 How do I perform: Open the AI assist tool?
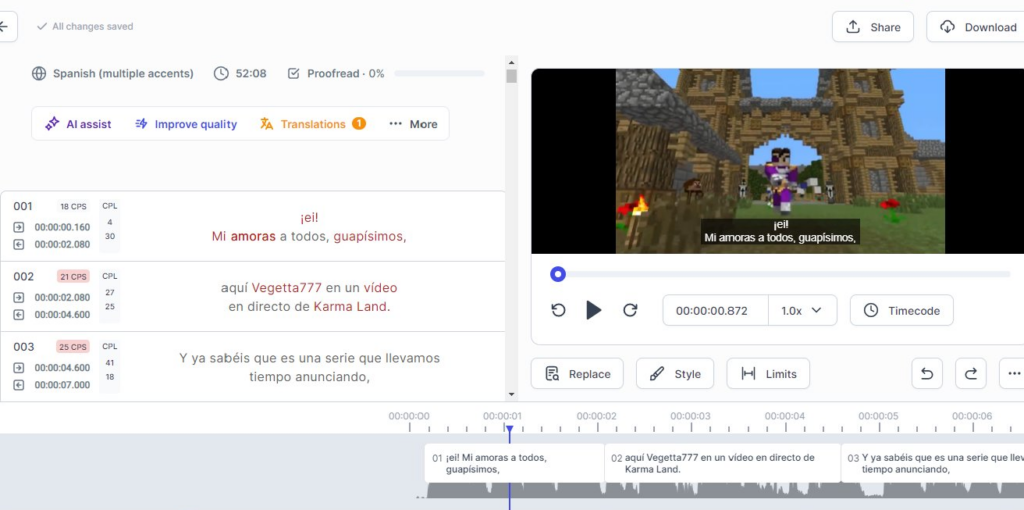pos(79,124)
